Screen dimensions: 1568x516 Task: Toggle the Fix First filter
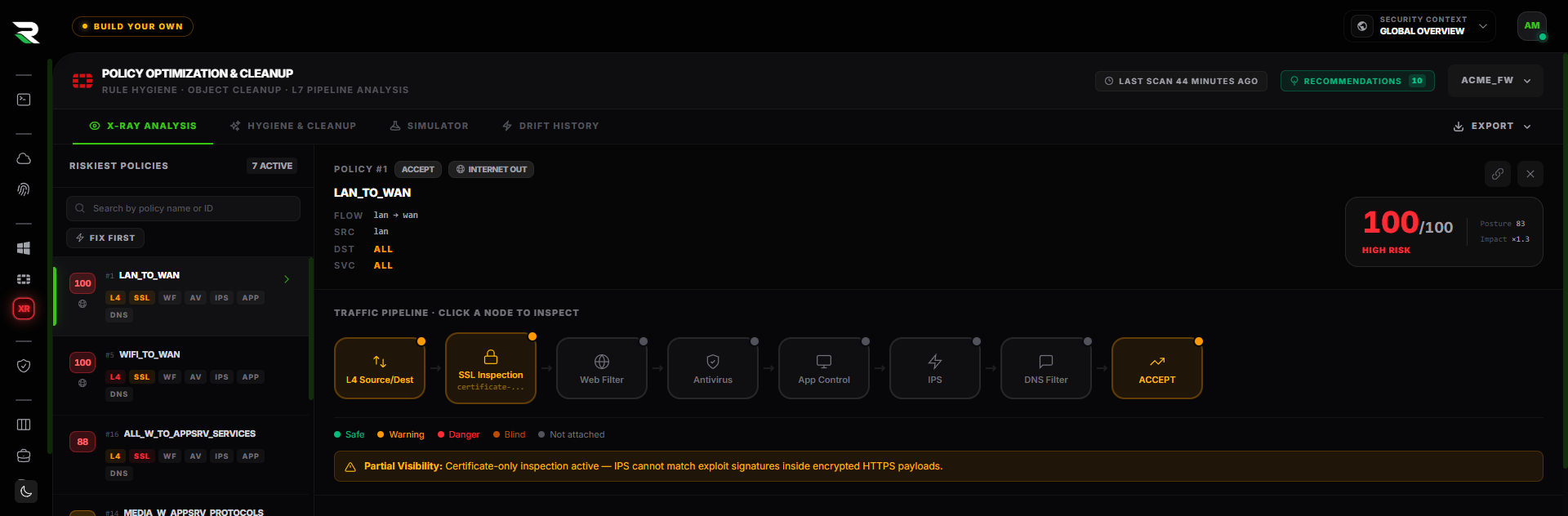click(x=105, y=238)
